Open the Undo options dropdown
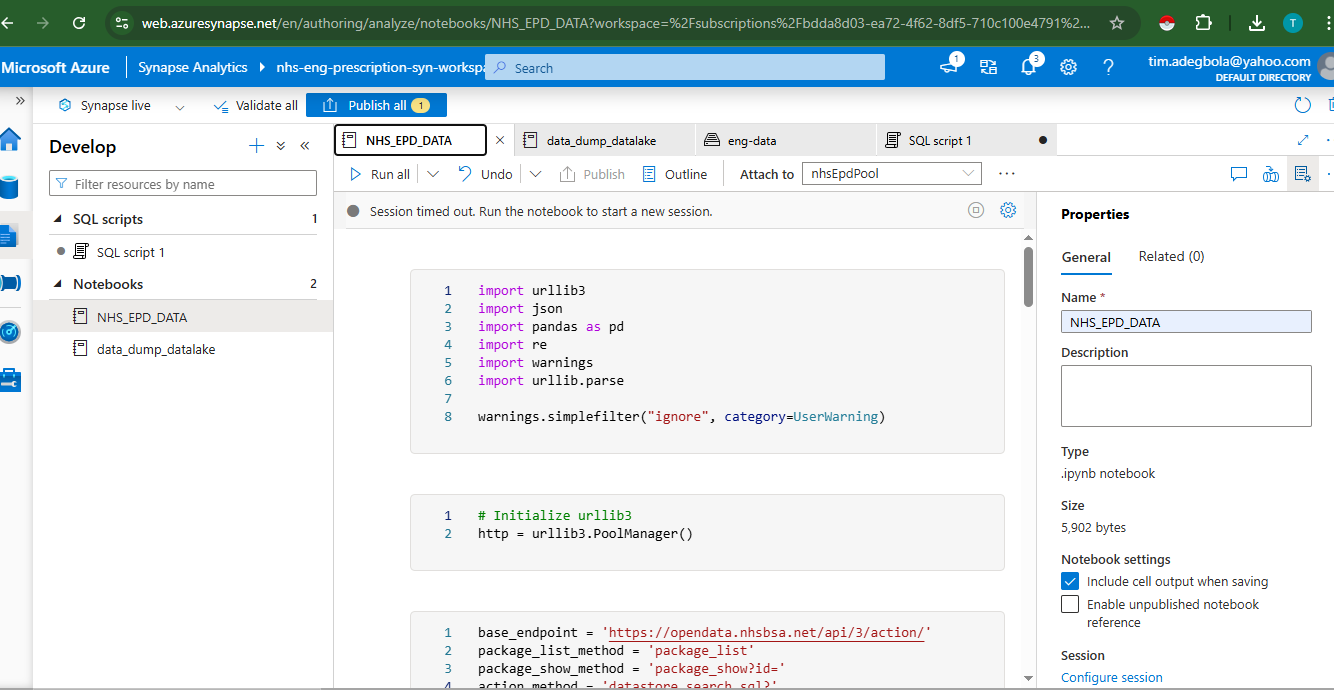 [x=535, y=174]
